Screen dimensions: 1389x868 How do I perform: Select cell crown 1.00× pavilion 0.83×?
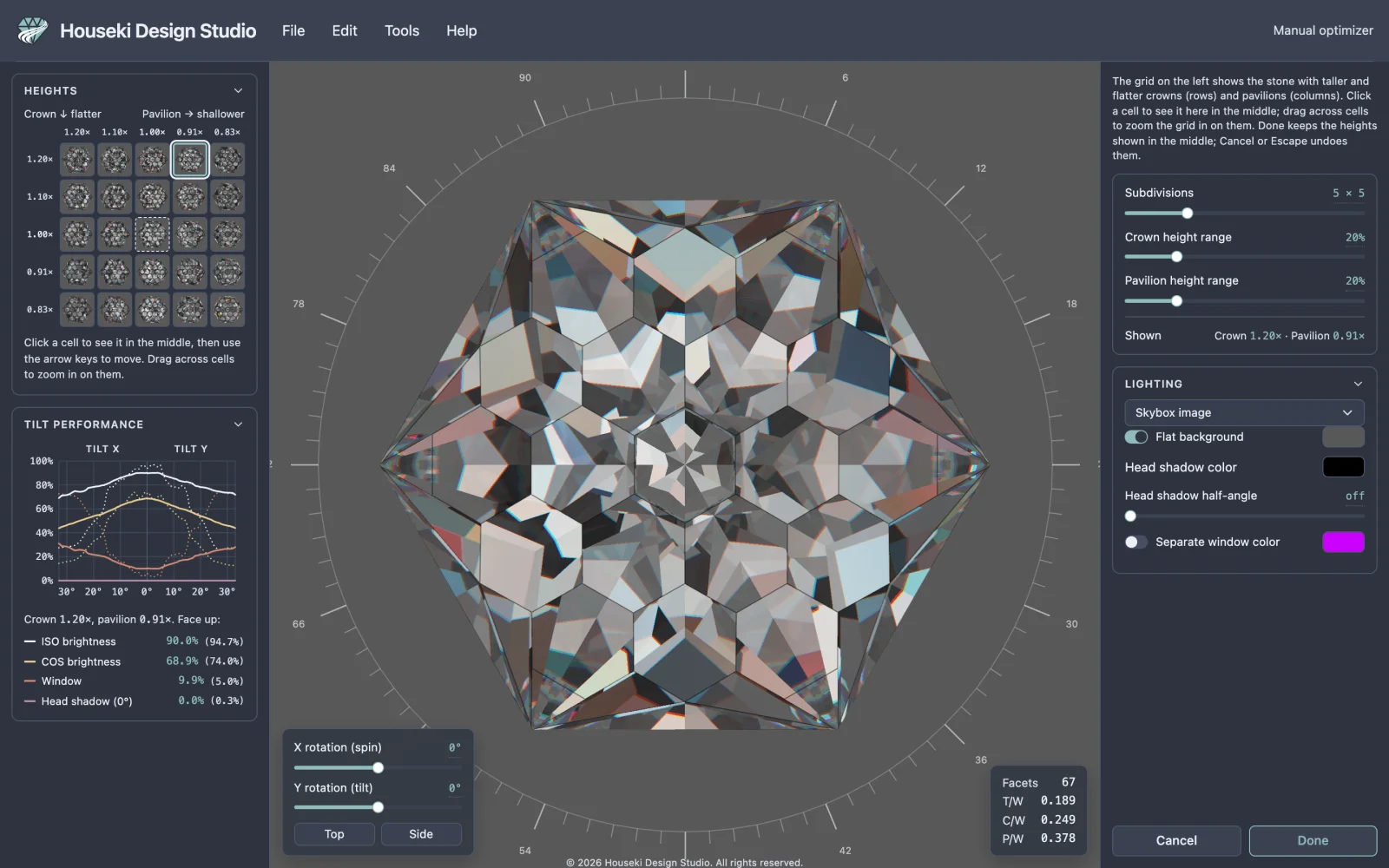(x=227, y=234)
